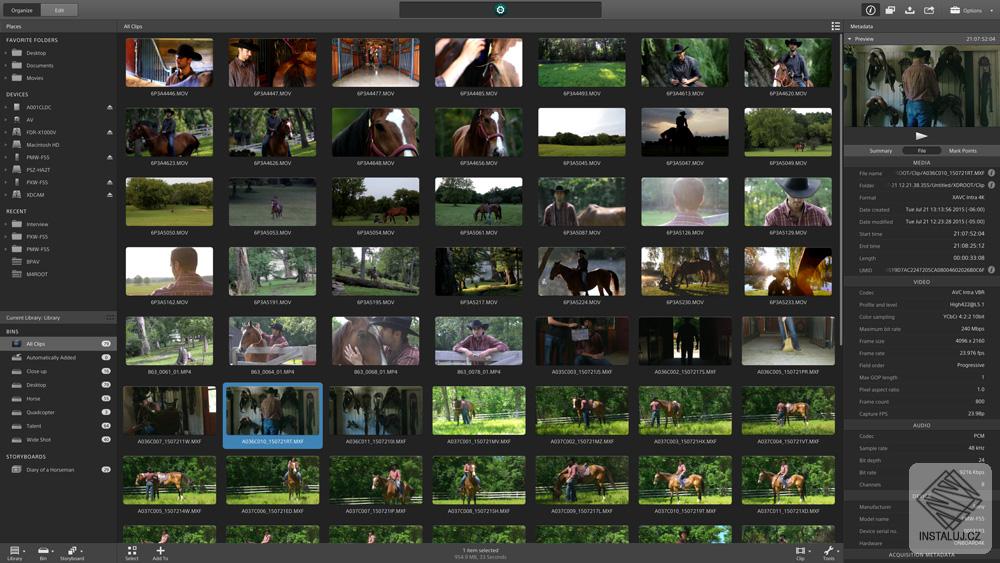Open the Clip menu in bottom bar
1000x563 pixels.
801,553
